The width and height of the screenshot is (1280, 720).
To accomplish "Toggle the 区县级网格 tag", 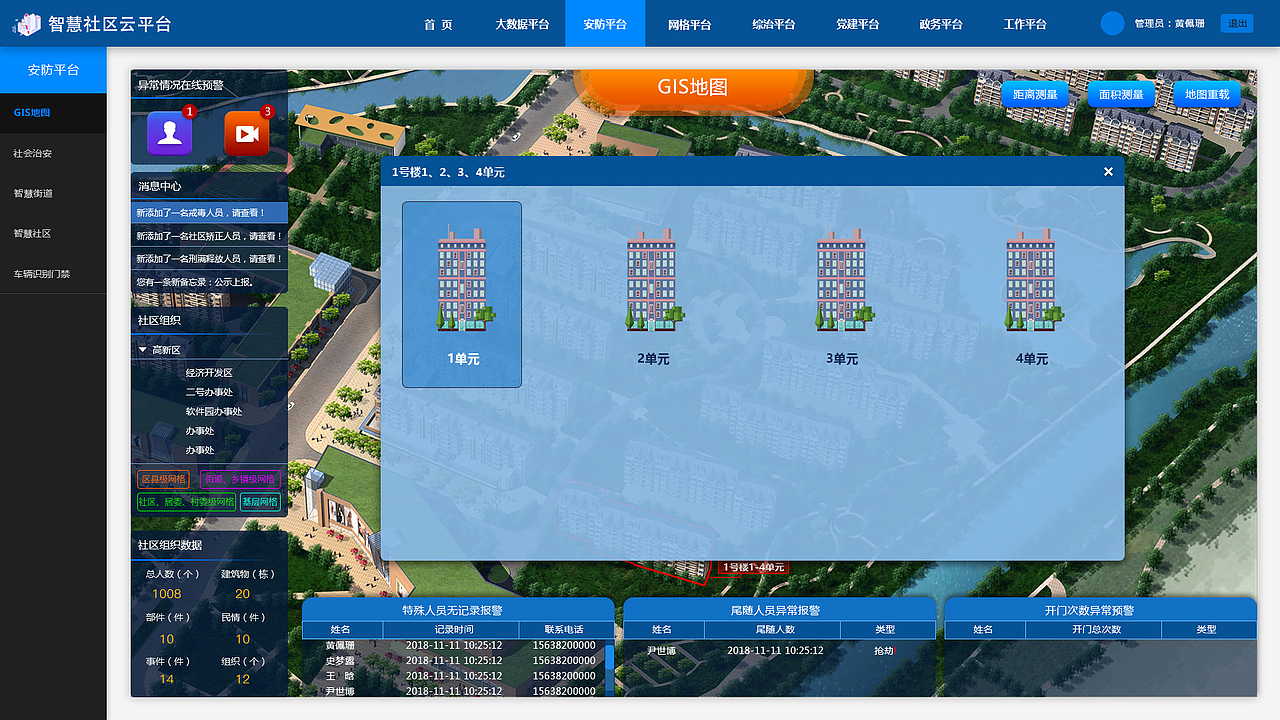I will (x=163, y=479).
